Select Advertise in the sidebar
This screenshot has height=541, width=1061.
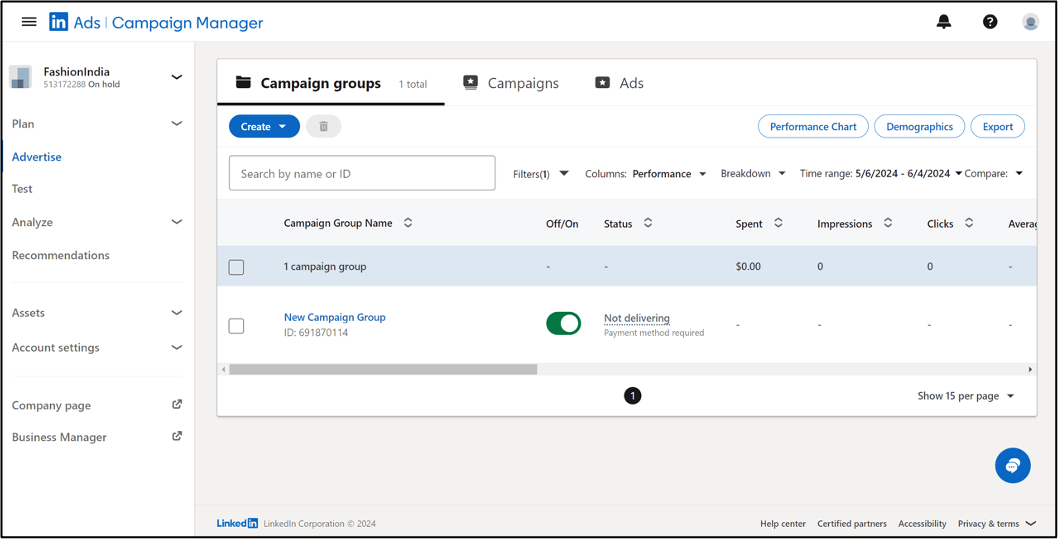[x=37, y=157]
